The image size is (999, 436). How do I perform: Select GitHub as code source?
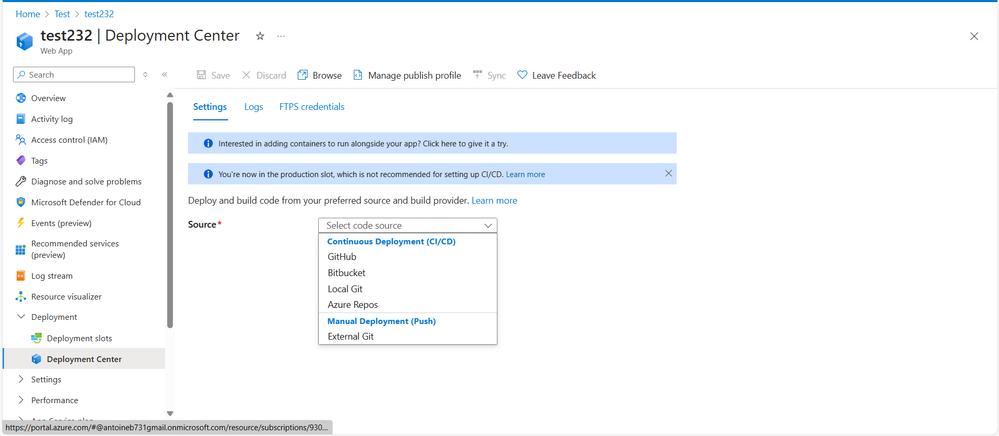[342, 257]
